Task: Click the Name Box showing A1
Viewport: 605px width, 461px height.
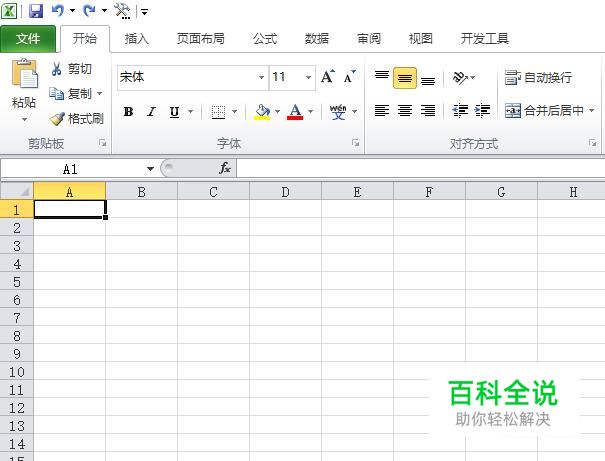Action: [x=71, y=169]
